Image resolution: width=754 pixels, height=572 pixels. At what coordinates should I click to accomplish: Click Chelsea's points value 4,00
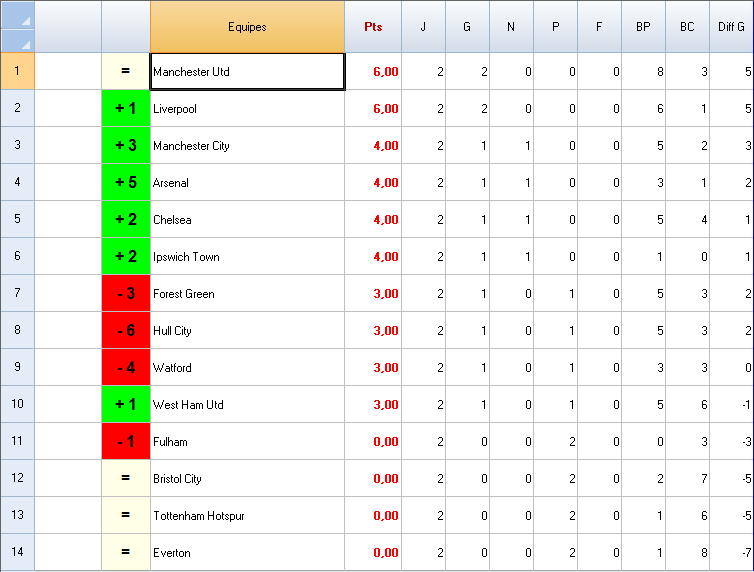pyautogui.click(x=373, y=220)
